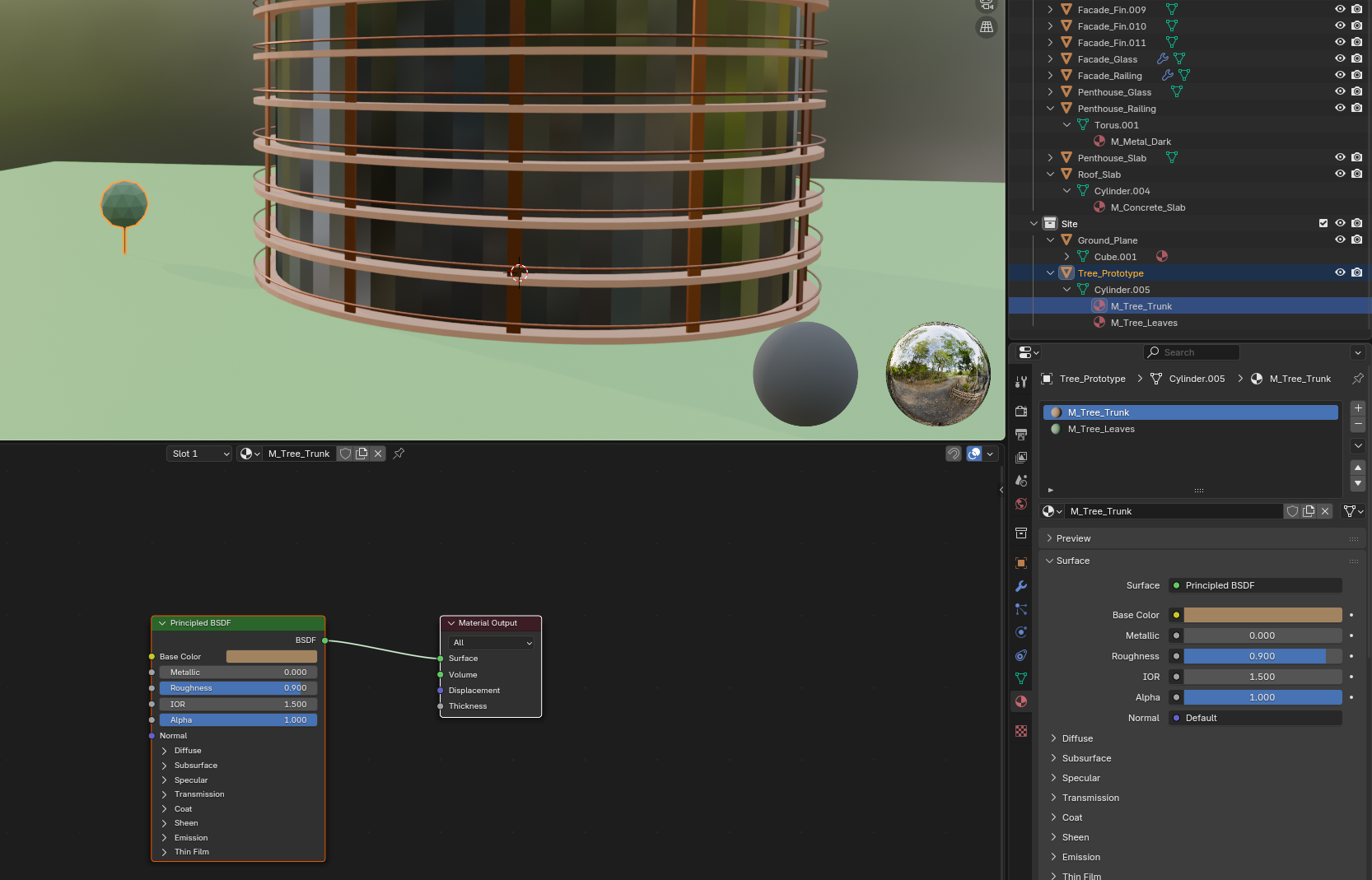Screen dimensions: 1372x880
Task: Add material slot with plus button
Action: [1358, 408]
